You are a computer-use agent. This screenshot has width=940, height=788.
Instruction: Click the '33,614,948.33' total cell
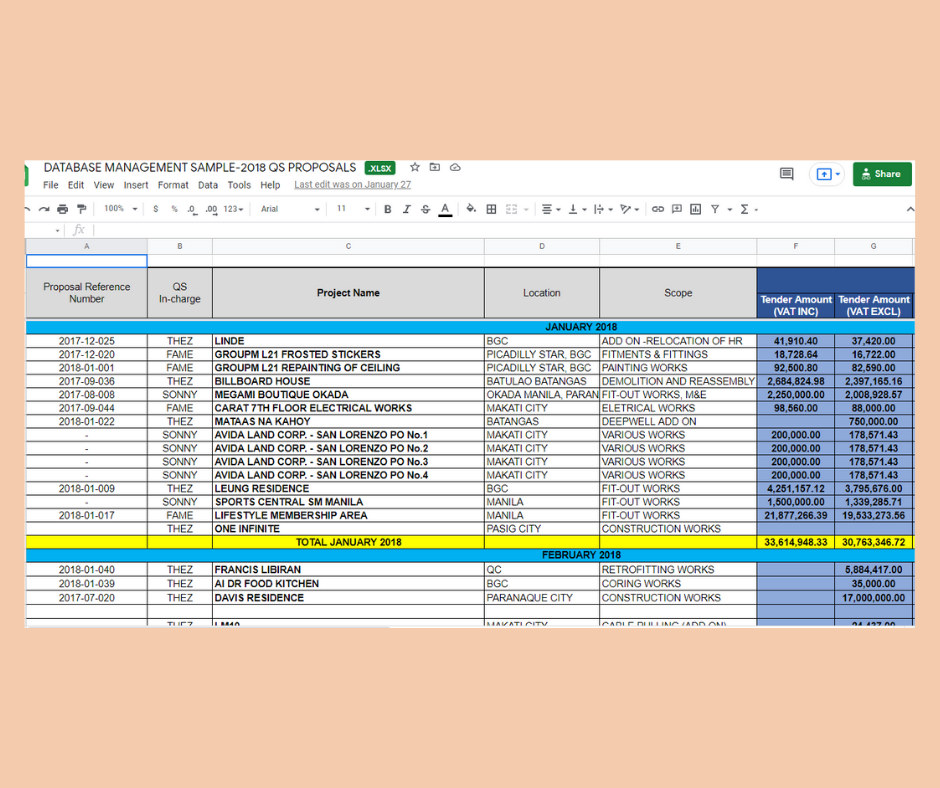click(x=796, y=542)
